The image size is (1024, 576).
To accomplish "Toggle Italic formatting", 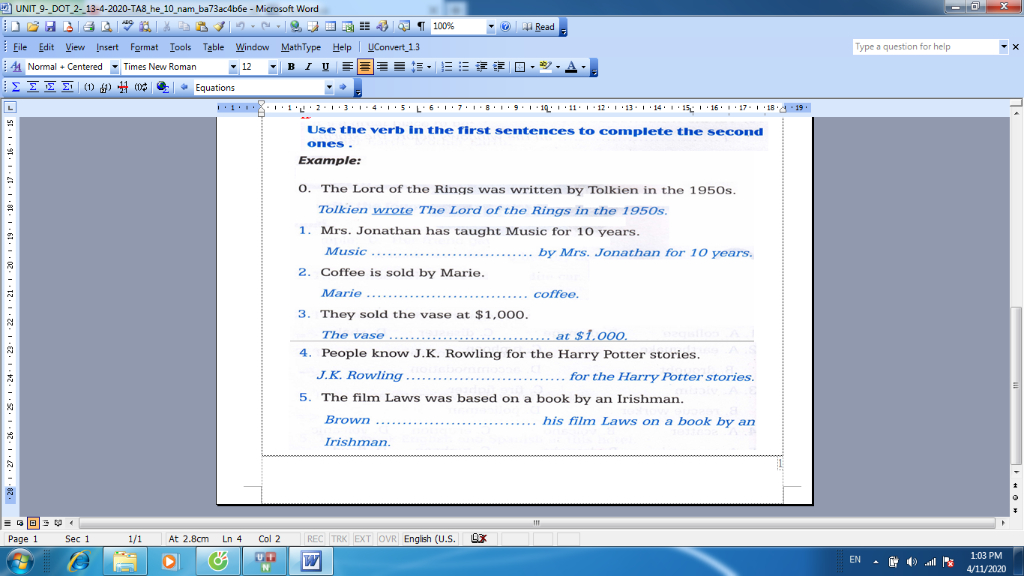I will tap(308, 67).
